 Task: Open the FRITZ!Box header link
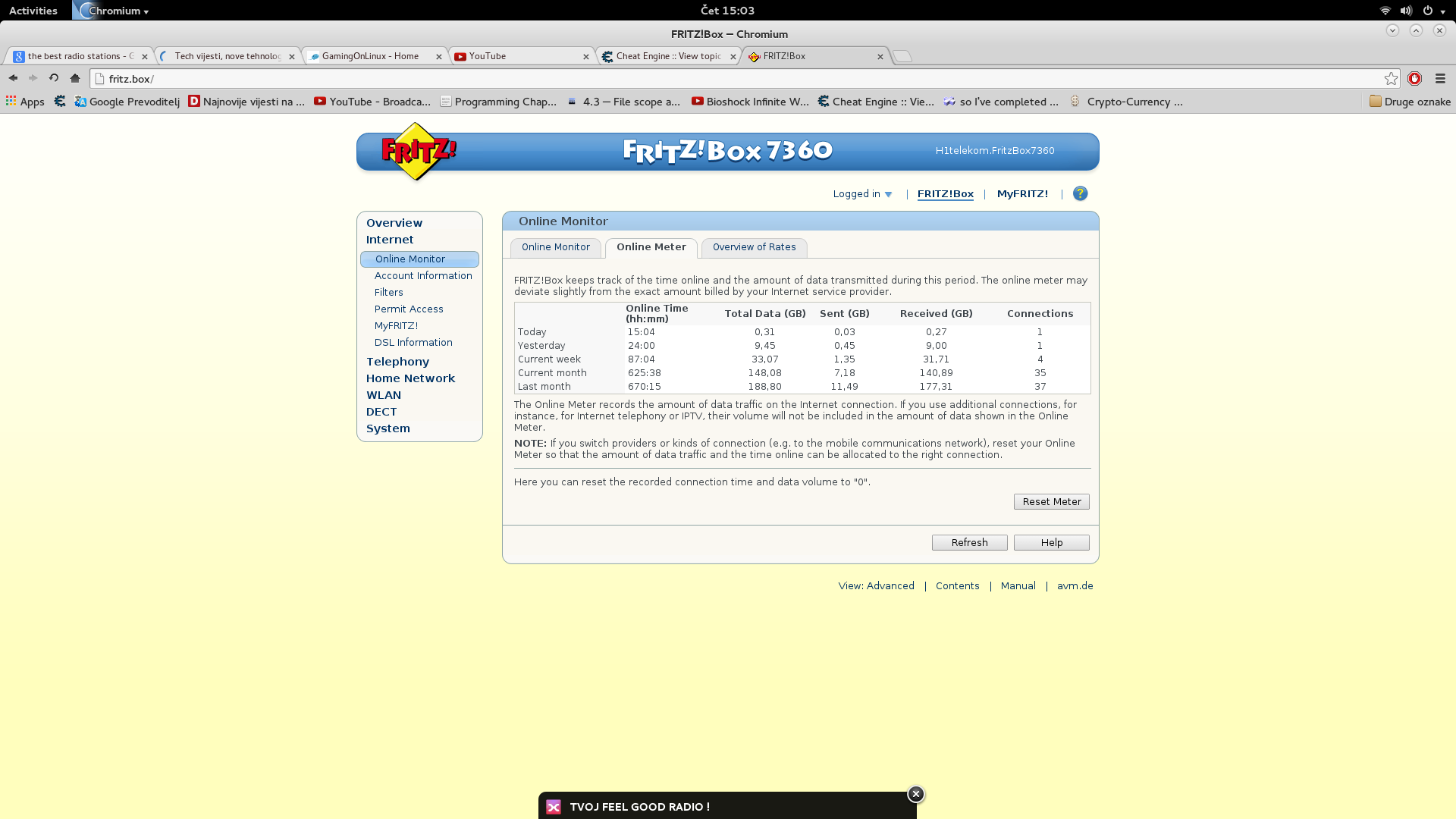click(946, 194)
